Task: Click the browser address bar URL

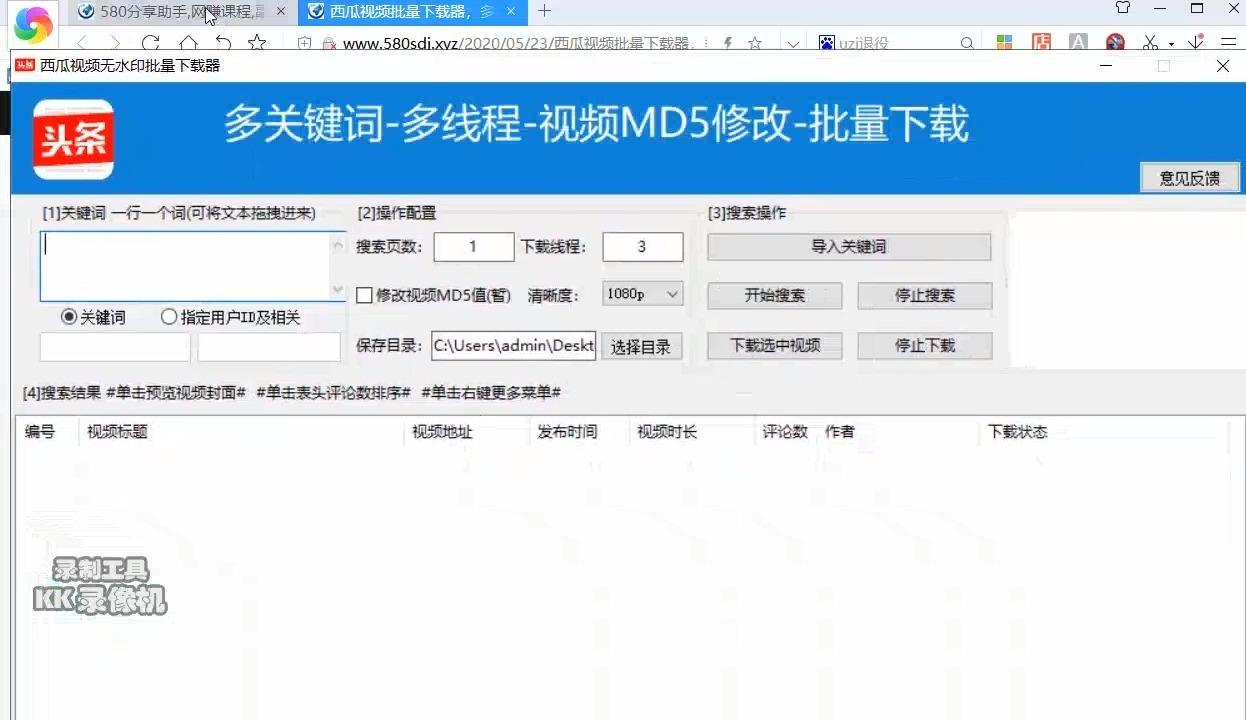Action: (518, 44)
